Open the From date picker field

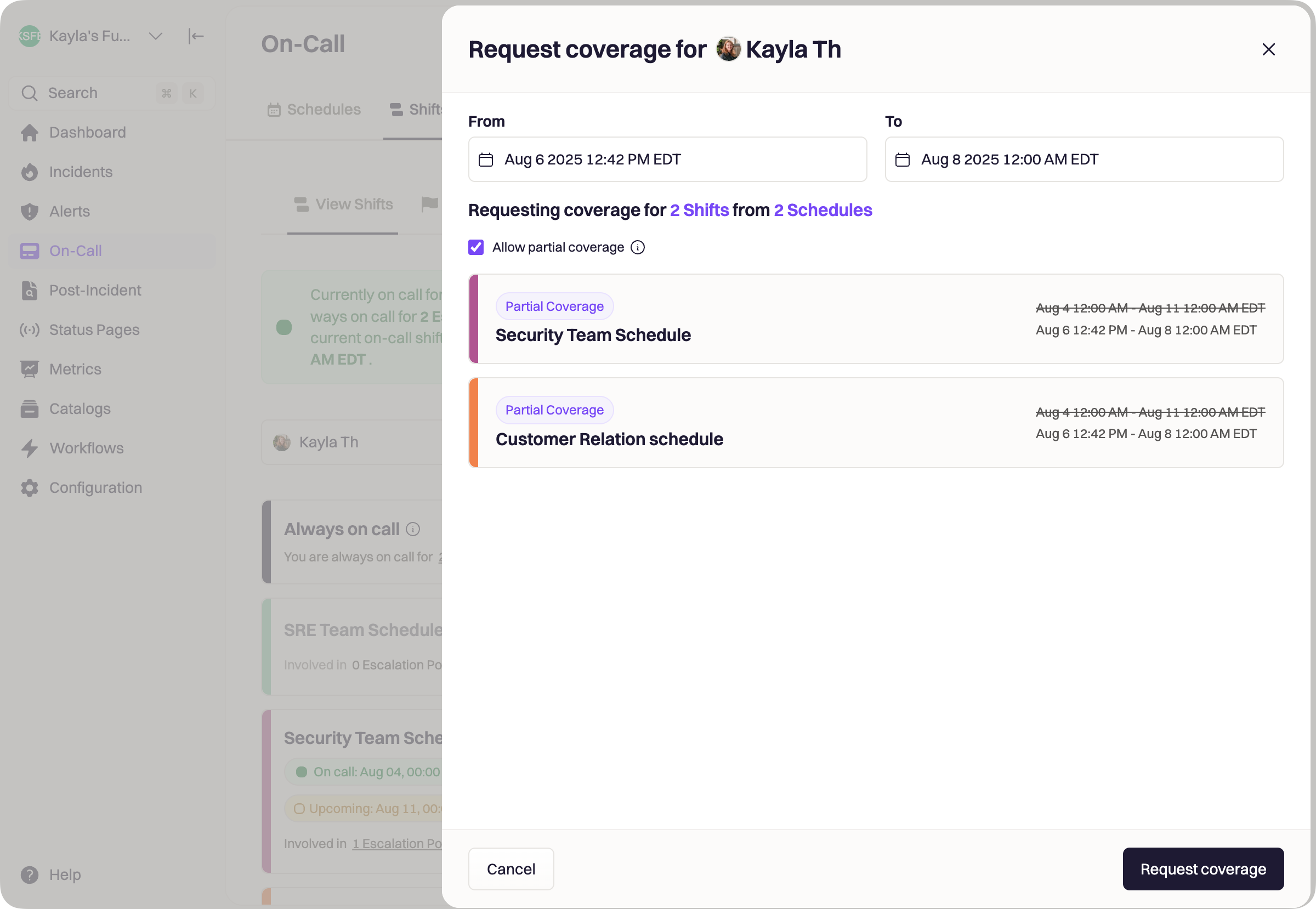pos(667,160)
